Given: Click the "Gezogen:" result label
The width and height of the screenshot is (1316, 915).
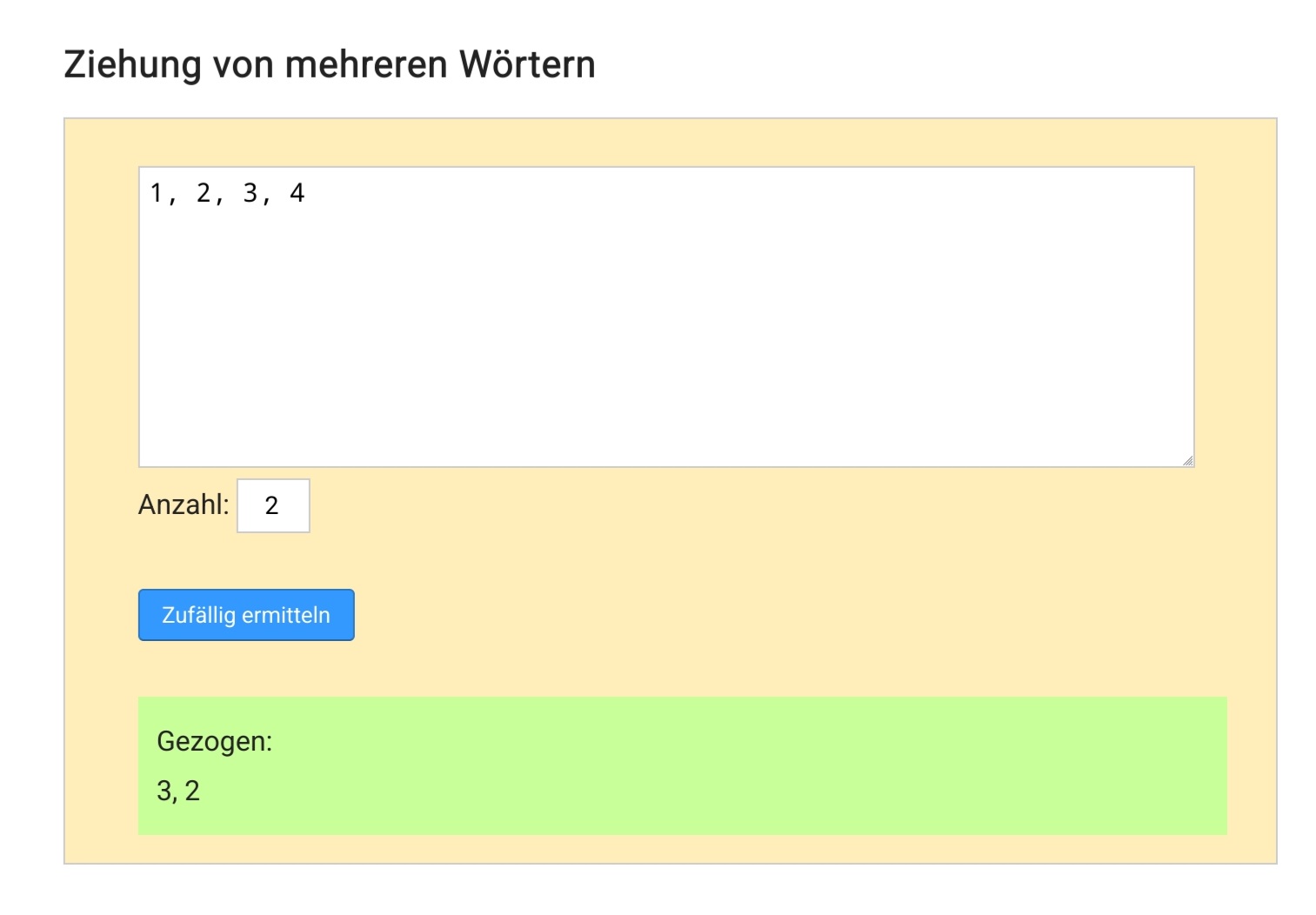Looking at the screenshot, I should [x=214, y=741].
